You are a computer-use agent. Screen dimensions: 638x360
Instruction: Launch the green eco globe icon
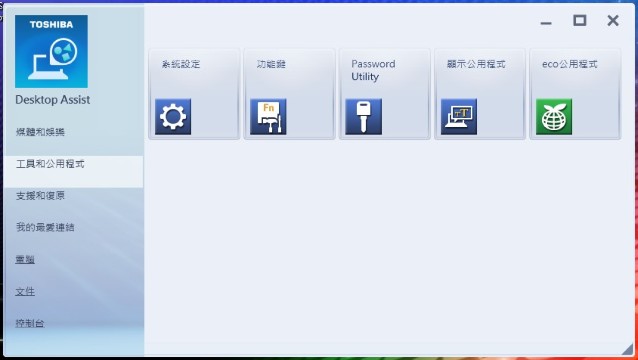(x=554, y=117)
